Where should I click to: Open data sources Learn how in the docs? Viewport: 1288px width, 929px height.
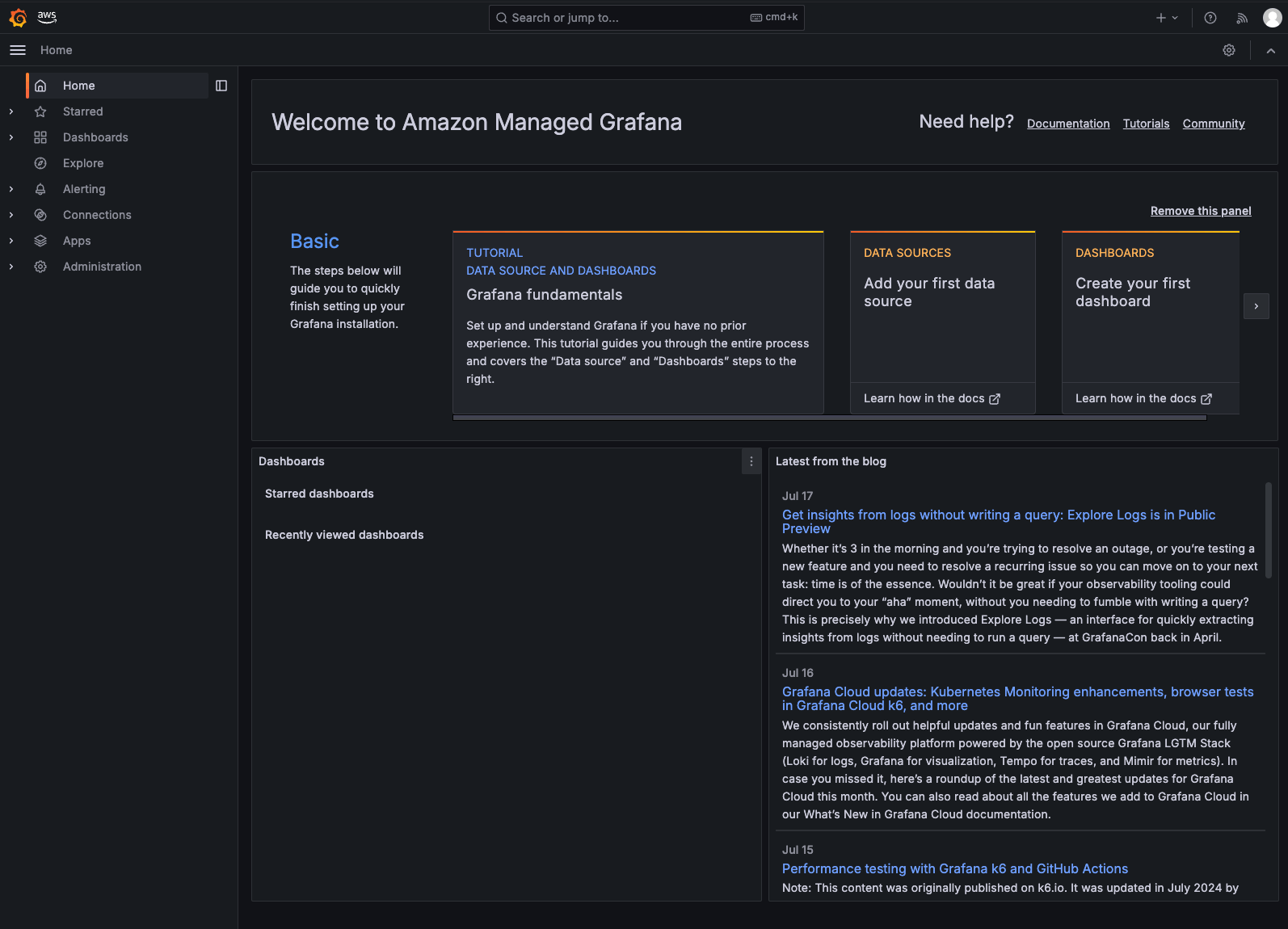point(932,398)
